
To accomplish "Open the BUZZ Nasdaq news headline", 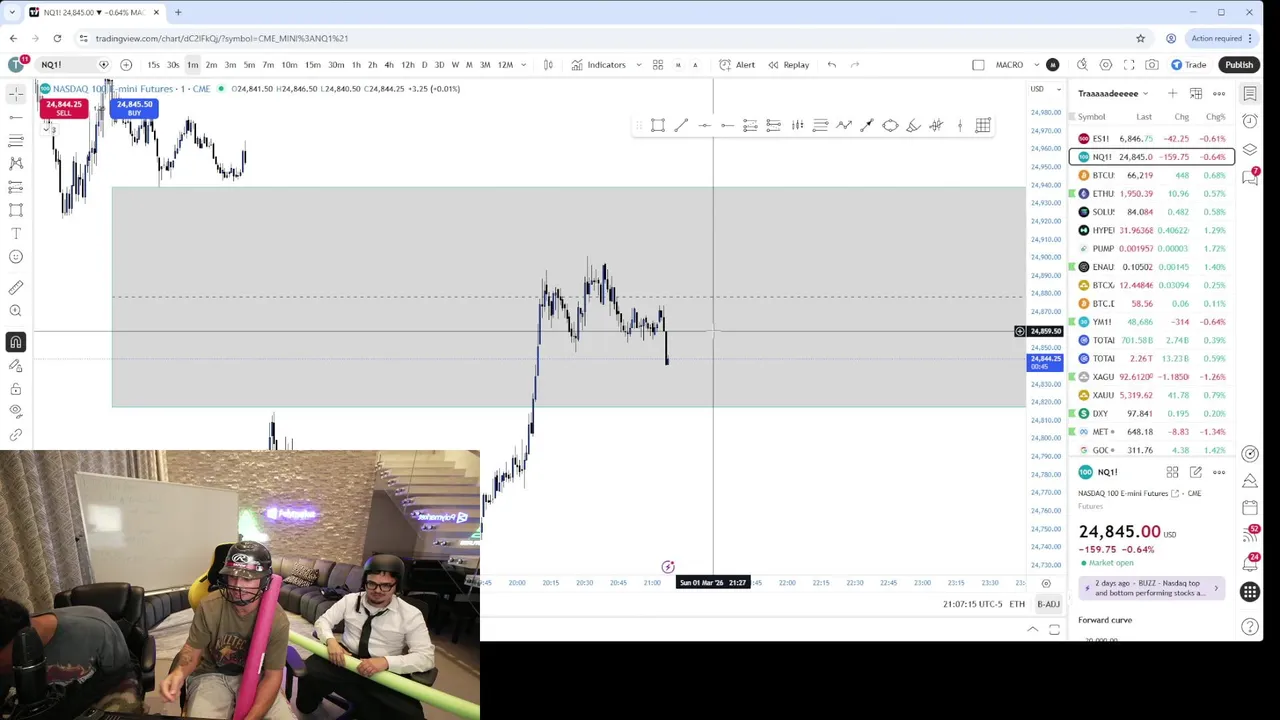I will click(1151, 588).
